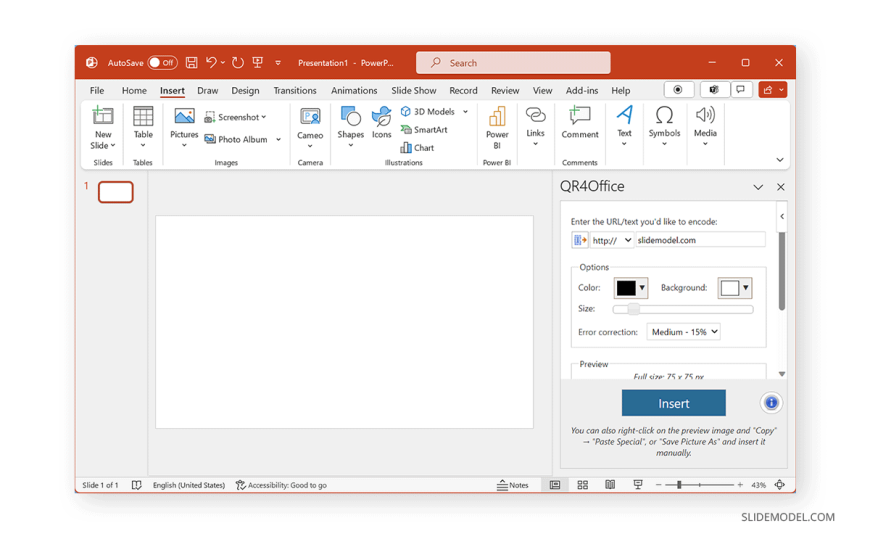Screen dimensions: 870x539
Task: Collapse the add-in side arrow
Action: (782, 216)
